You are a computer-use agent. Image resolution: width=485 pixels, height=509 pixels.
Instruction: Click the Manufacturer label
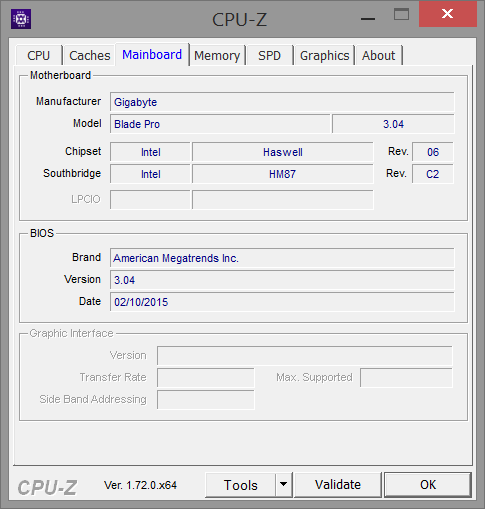coord(68,101)
